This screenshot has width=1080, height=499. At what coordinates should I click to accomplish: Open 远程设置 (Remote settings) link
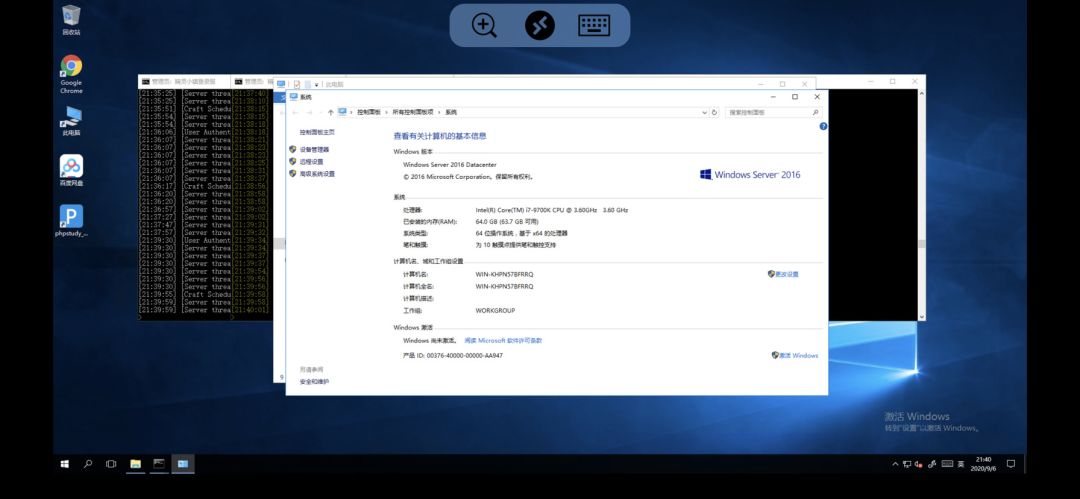click(x=311, y=161)
